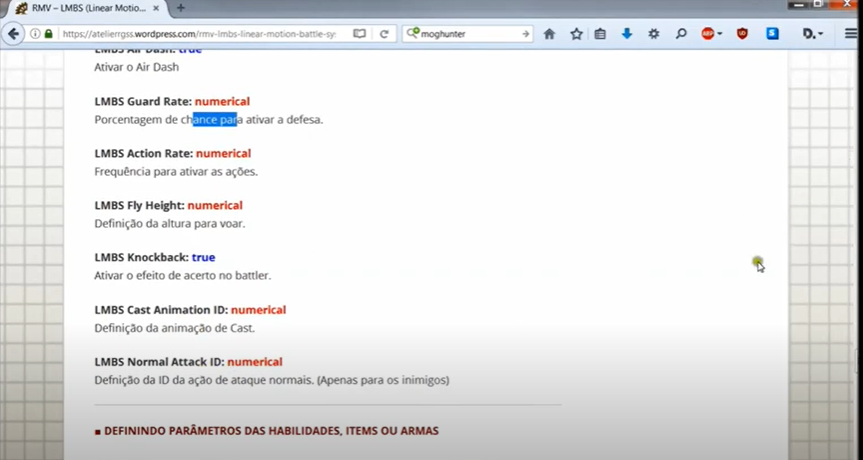This screenshot has width=863, height=460.
Task: Click heading "DEFININDO PARÂMETROS DAS HABILIDADES, ITEMS OU ARMAS"
Action: tap(271, 431)
